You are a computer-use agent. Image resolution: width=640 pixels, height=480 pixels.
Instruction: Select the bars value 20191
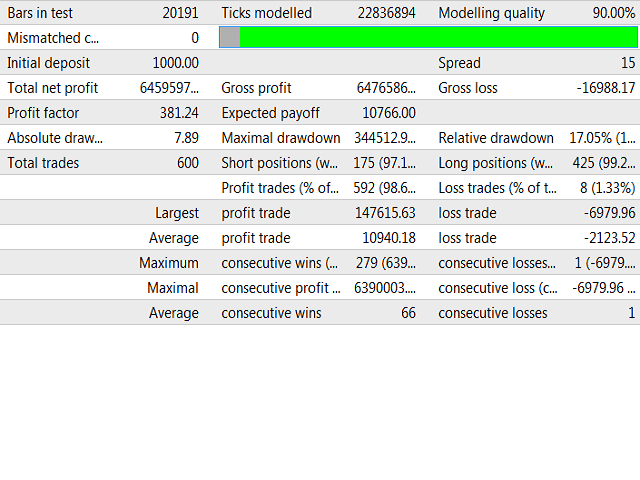[180, 13]
